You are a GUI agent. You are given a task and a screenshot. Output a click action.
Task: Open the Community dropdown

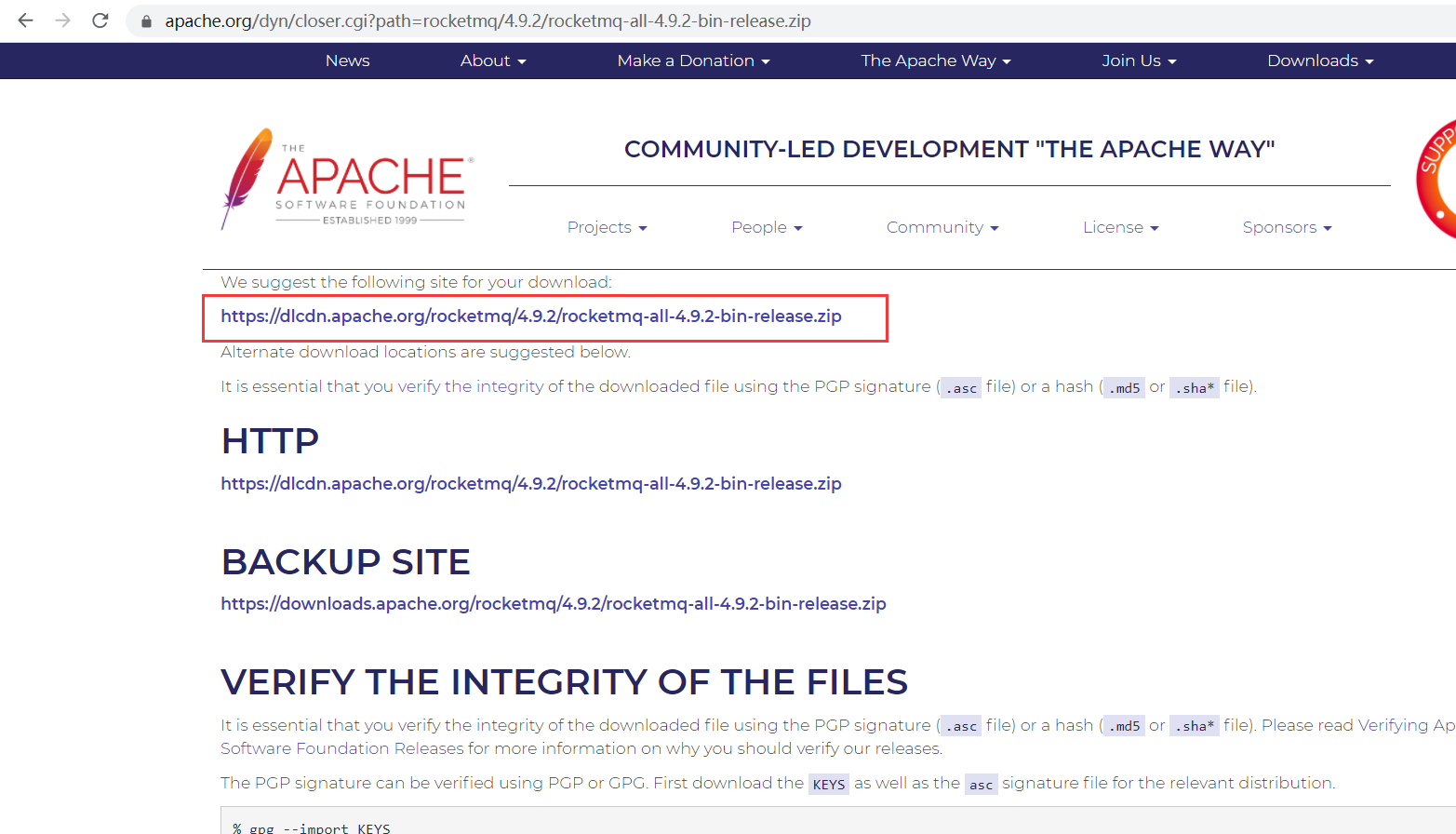click(942, 227)
